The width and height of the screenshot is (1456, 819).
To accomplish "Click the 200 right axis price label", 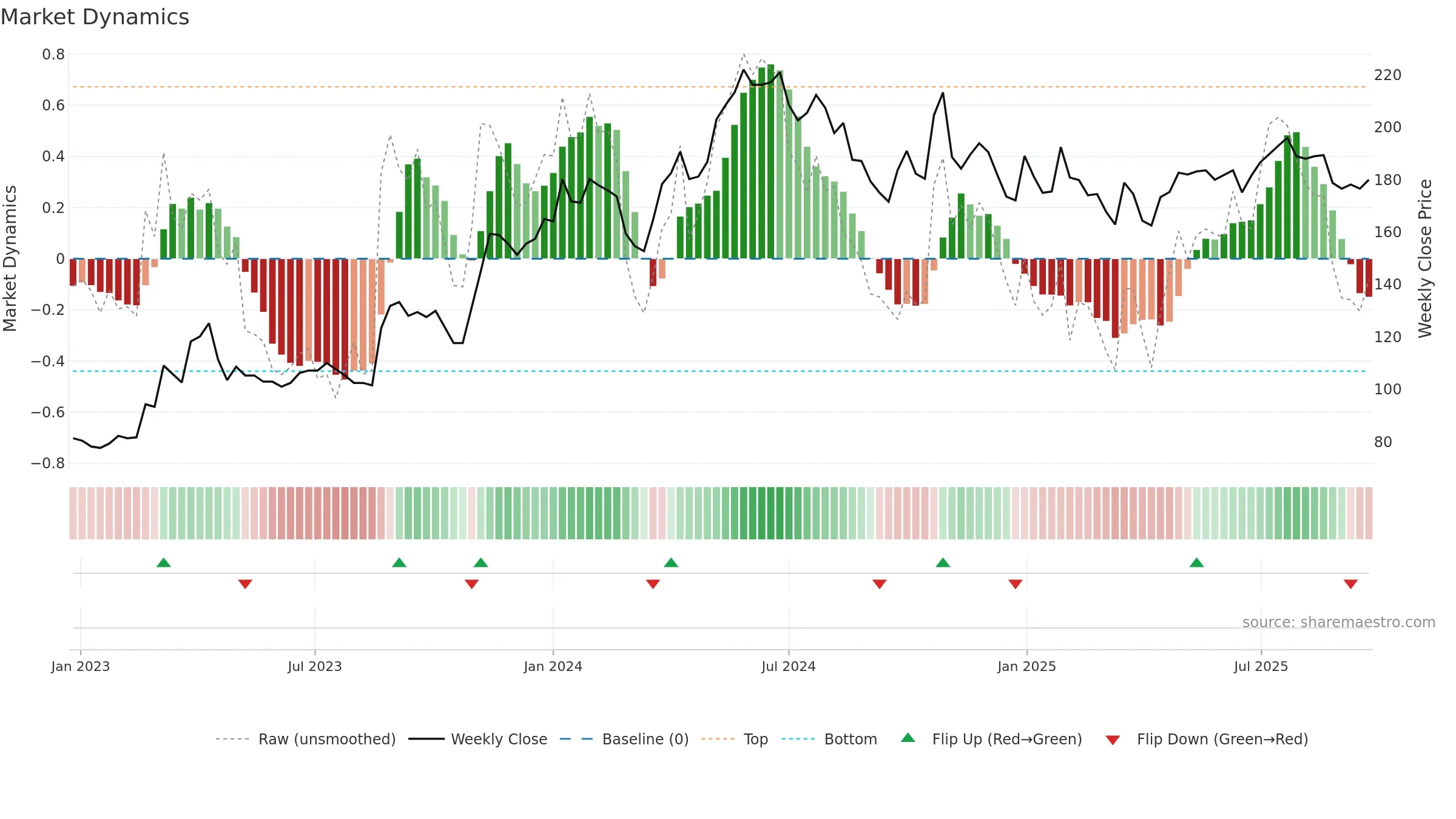I will click(x=1388, y=127).
